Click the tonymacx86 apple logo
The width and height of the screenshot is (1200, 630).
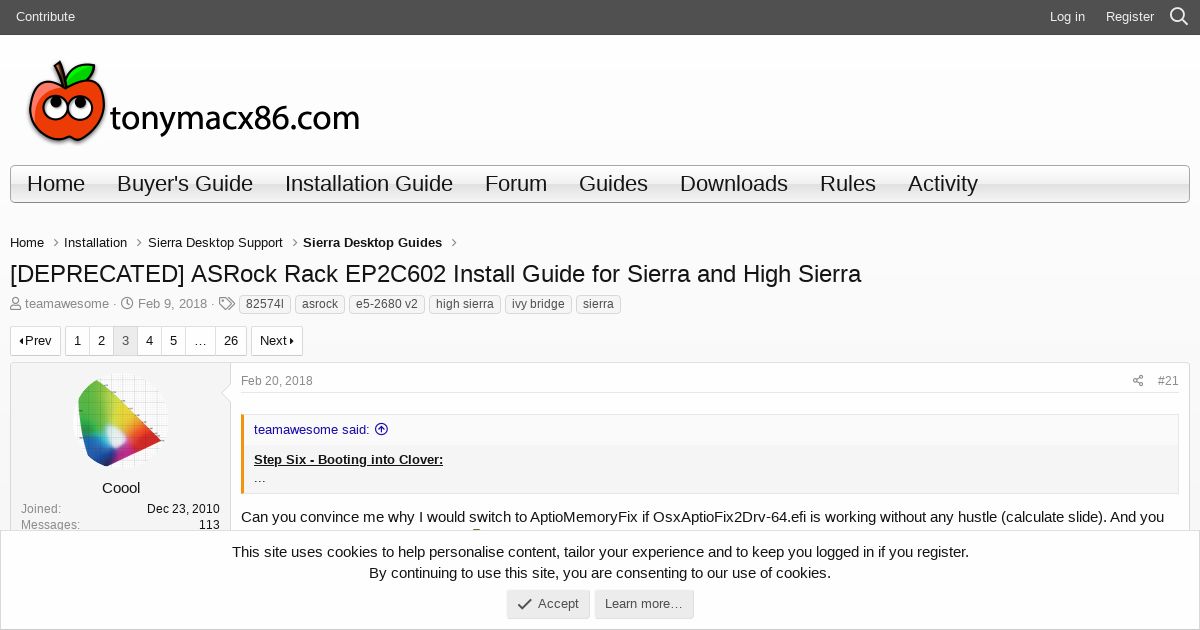(x=193, y=102)
